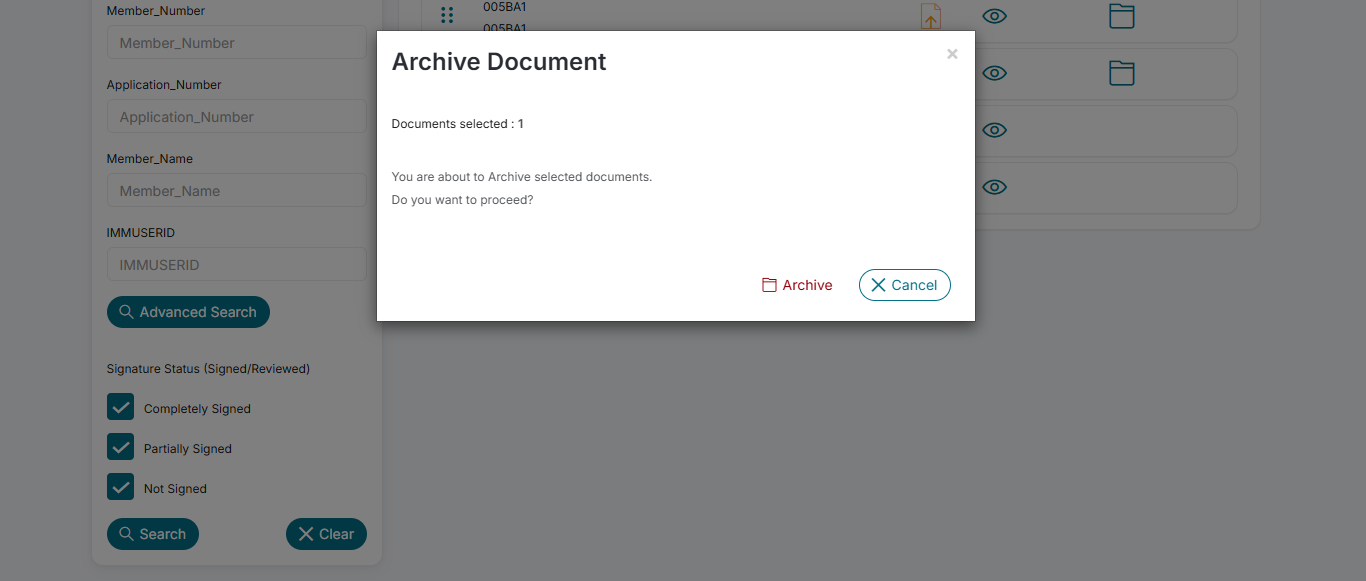The width and height of the screenshot is (1366, 581).
Task: Cancel the Archive Document dialog
Action: pos(904,285)
